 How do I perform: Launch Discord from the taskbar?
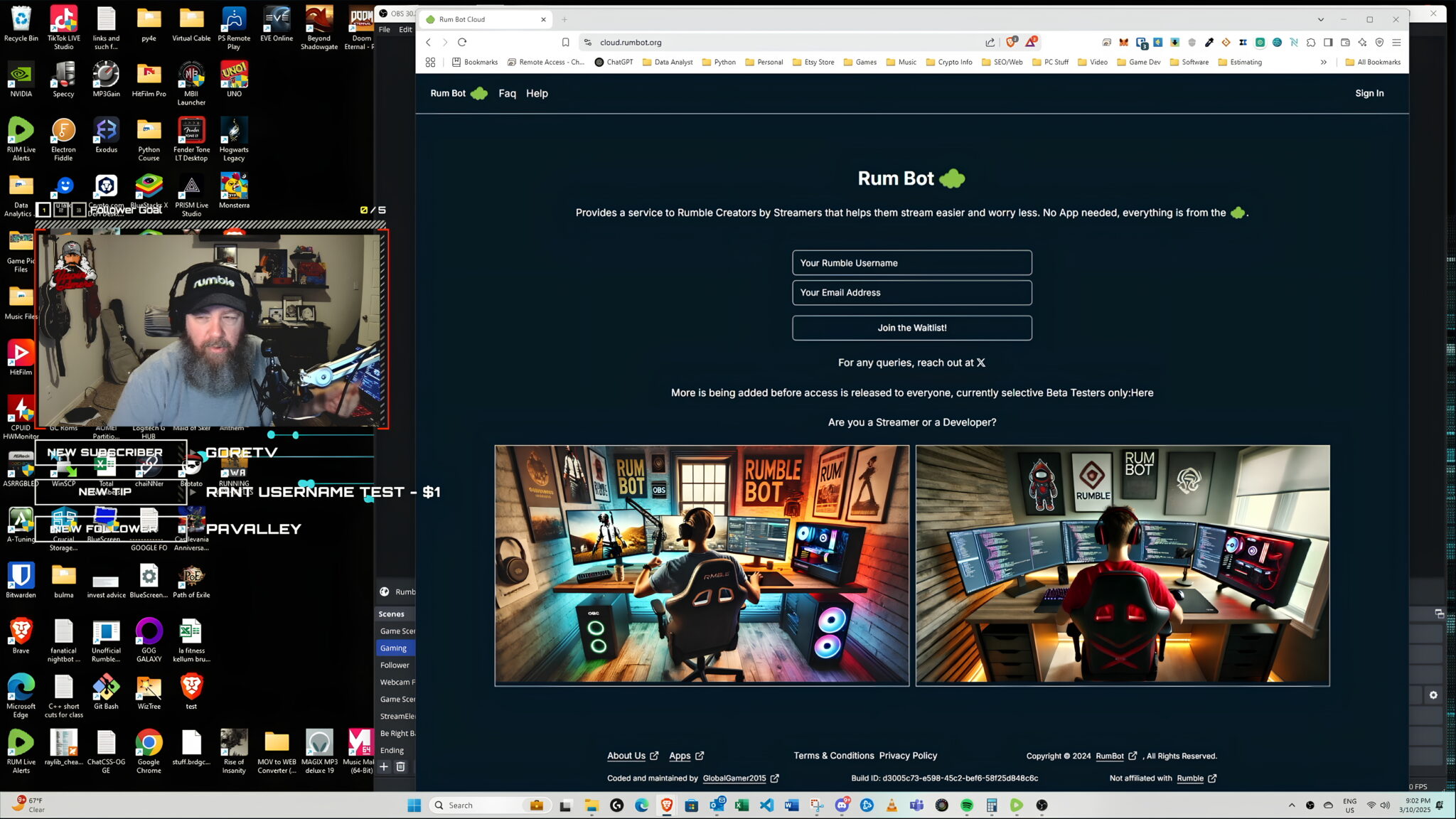pos(842,805)
